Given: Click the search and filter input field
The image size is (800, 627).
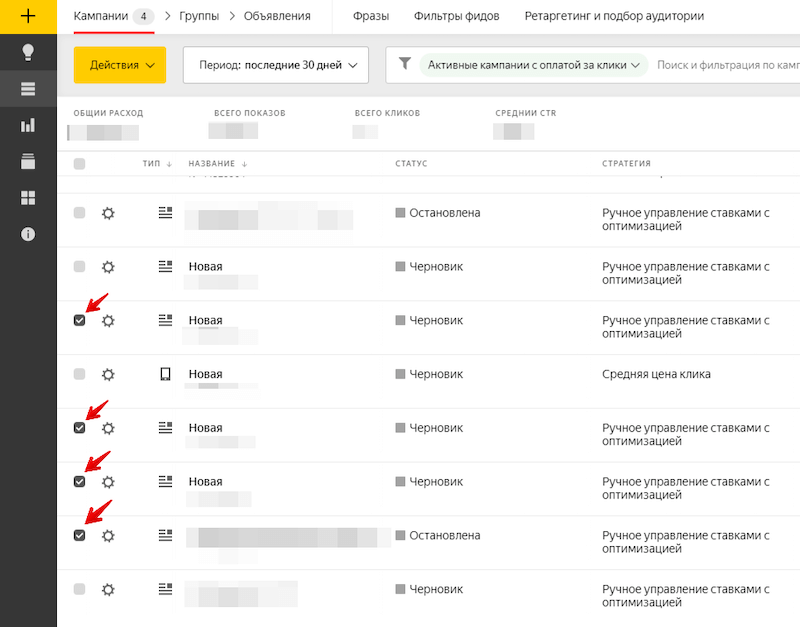Looking at the screenshot, I should click(x=725, y=65).
